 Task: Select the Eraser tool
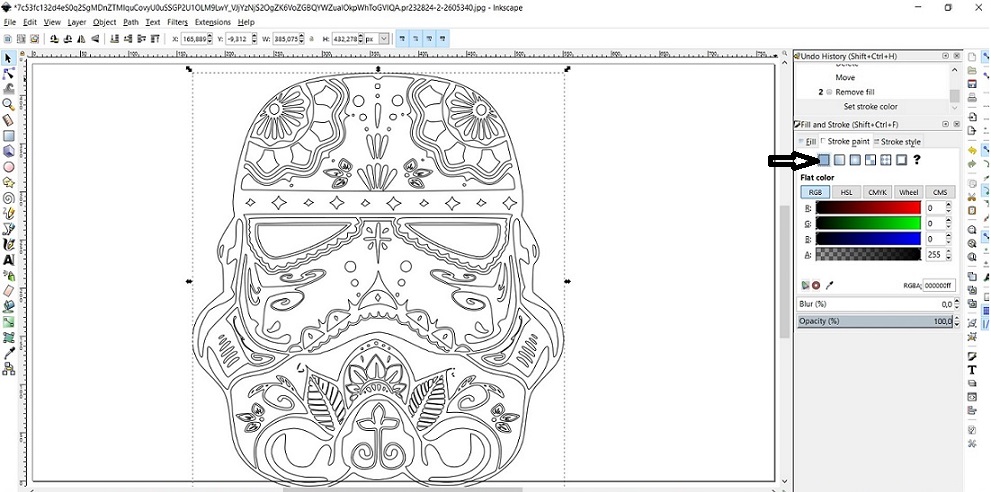coord(8,290)
